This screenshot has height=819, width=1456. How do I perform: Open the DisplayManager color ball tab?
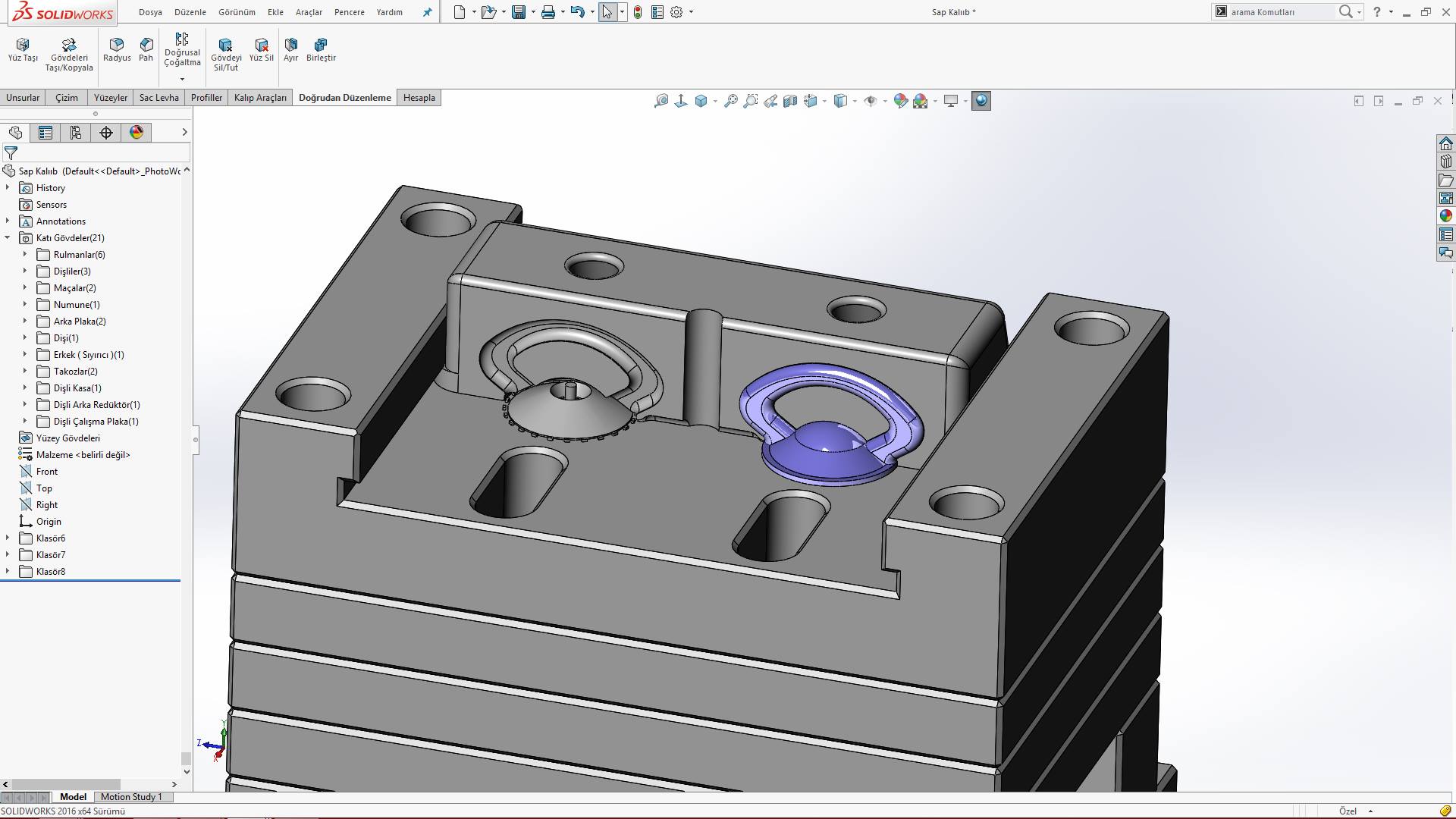pos(136,133)
